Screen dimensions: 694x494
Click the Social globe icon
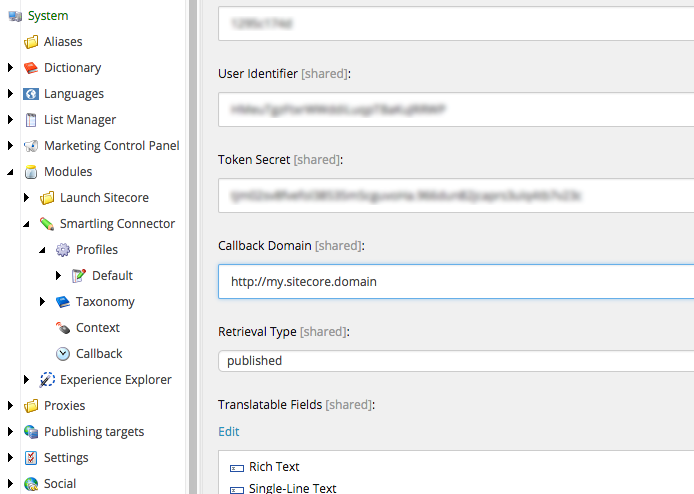click(31, 484)
